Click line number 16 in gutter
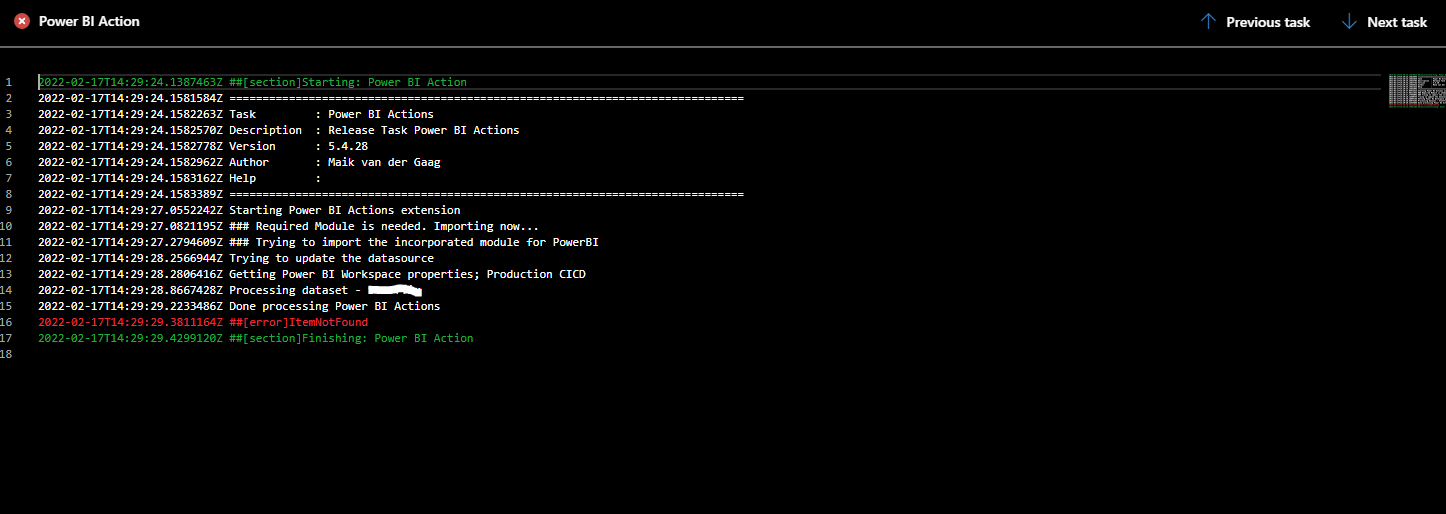Image resolution: width=1446 pixels, height=514 pixels. pos(7,322)
